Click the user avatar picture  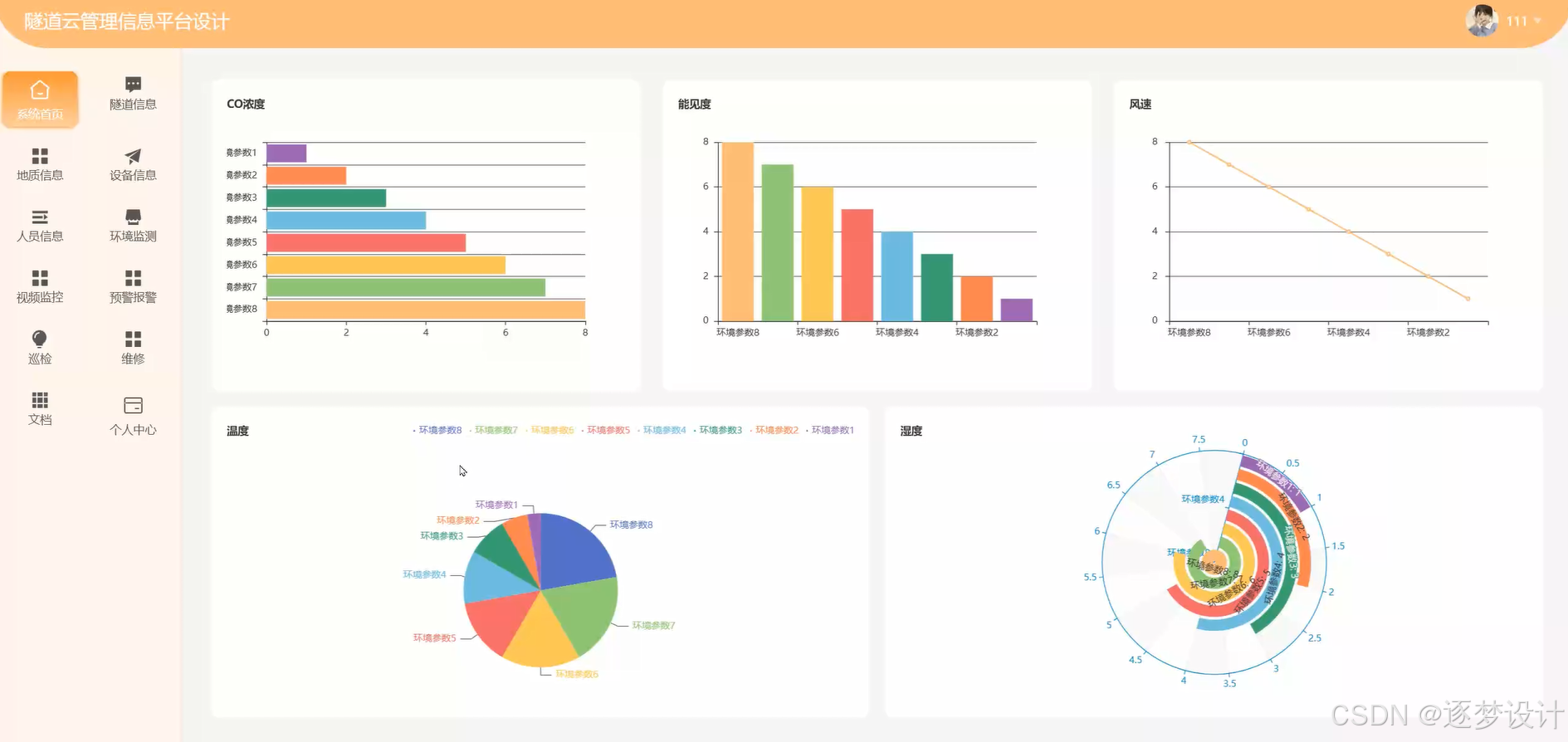click(1482, 21)
